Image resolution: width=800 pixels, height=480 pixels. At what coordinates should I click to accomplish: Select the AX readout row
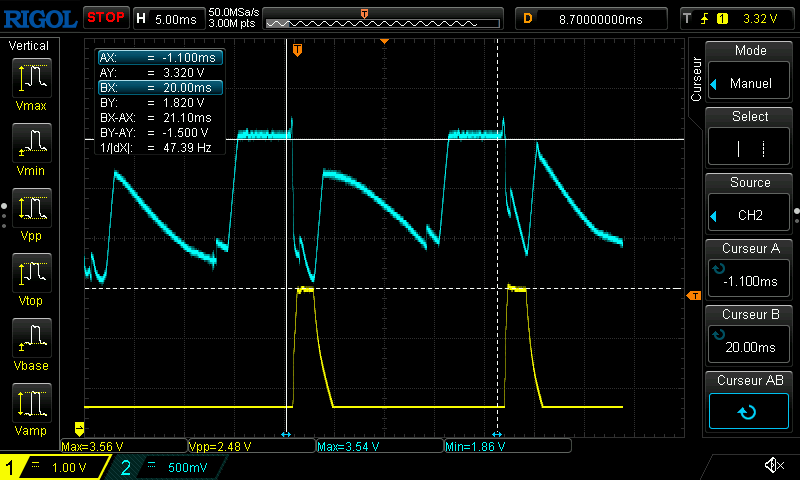coord(160,58)
